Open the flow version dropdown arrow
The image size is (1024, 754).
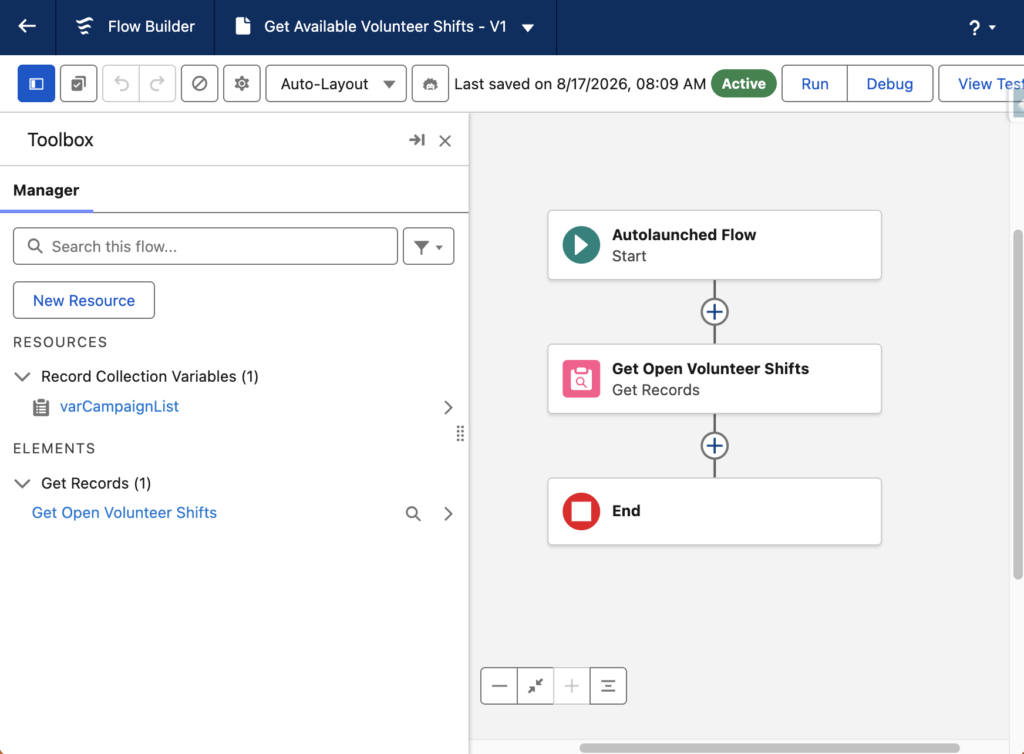click(528, 27)
